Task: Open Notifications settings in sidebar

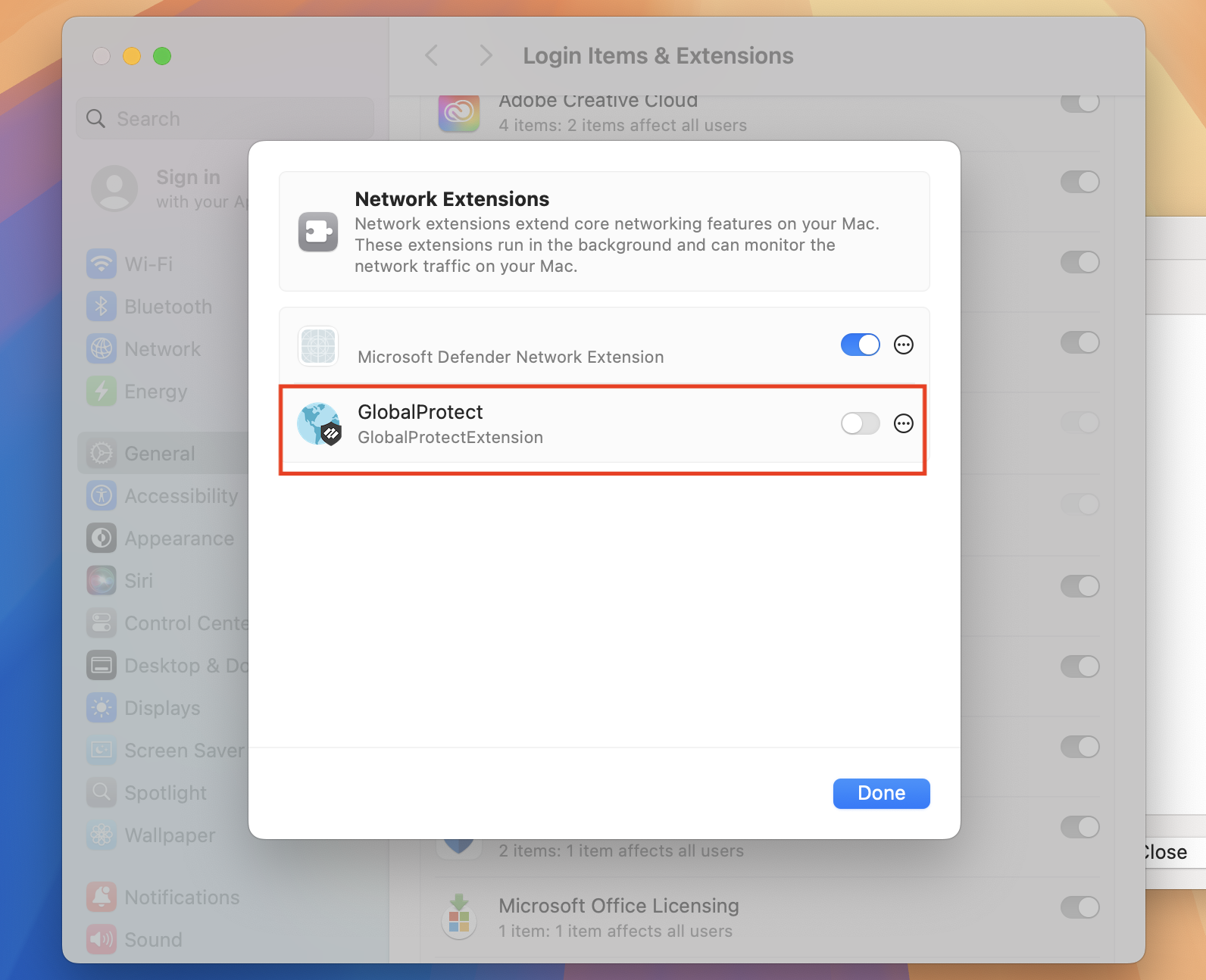Action: 163,897
